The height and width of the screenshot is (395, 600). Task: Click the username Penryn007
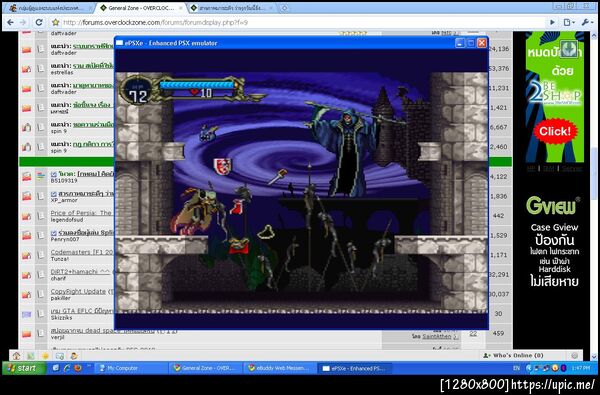click(65, 239)
